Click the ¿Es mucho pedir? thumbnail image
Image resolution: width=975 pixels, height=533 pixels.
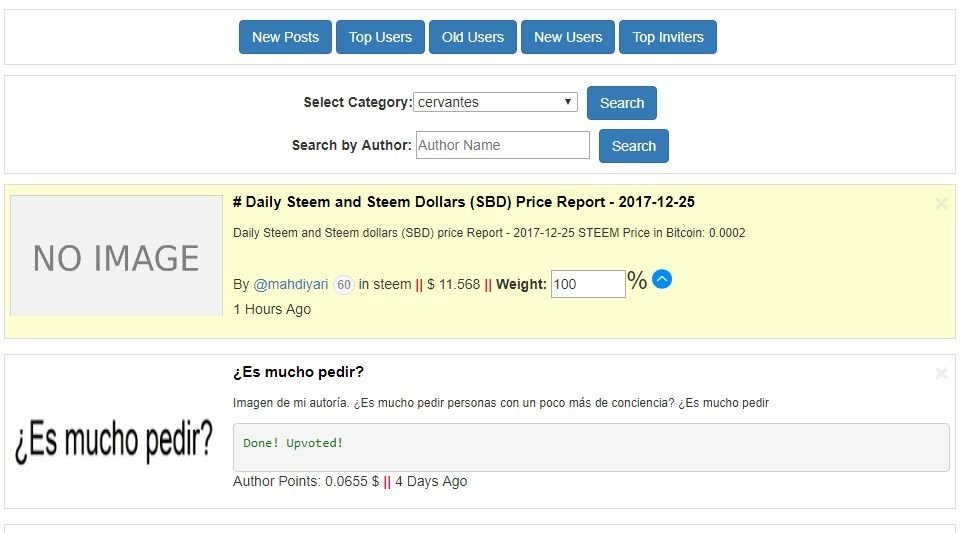pyautogui.click(x=114, y=440)
